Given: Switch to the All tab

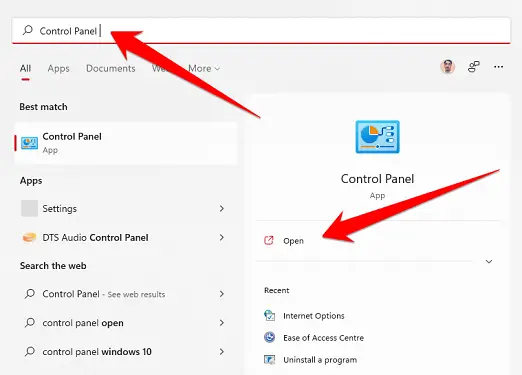Looking at the screenshot, I should tap(25, 68).
